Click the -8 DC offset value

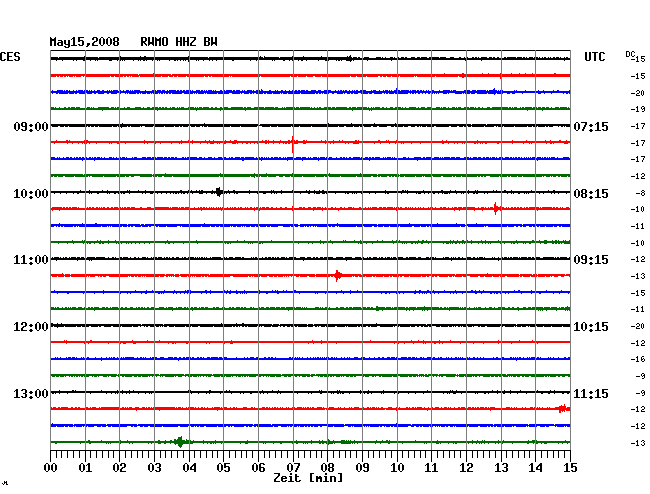tap(640, 193)
